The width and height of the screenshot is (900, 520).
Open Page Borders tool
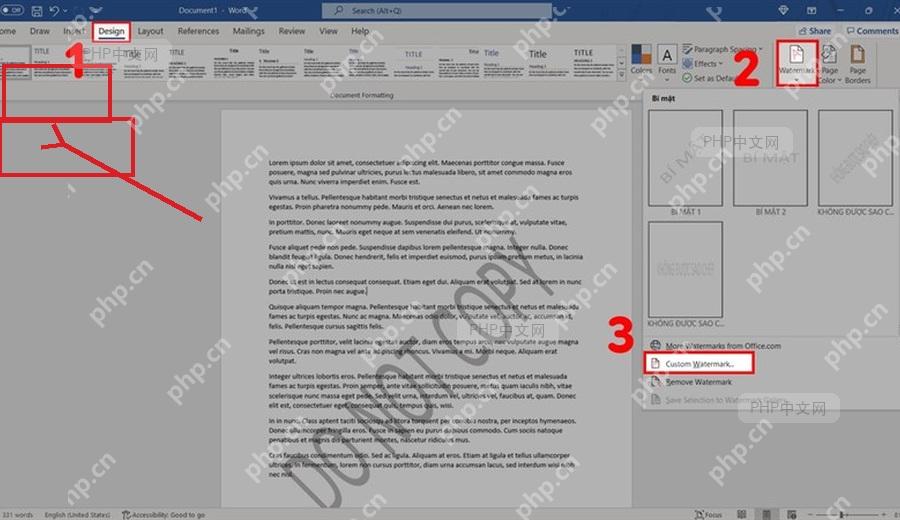coord(858,64)
